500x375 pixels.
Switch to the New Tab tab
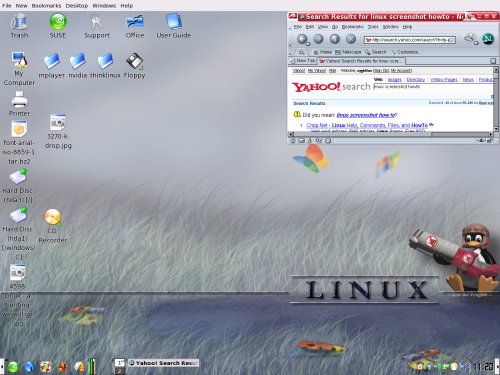(303, 61)
